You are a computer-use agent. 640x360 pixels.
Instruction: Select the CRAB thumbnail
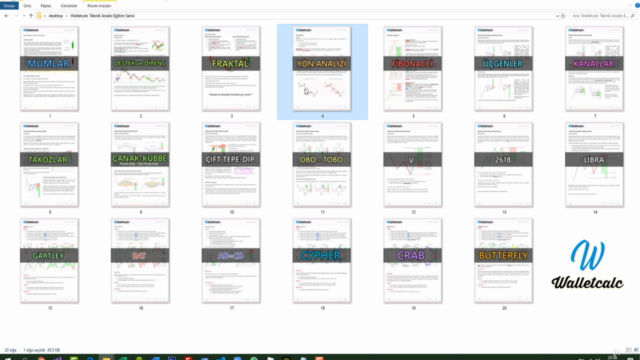(413, 260)
